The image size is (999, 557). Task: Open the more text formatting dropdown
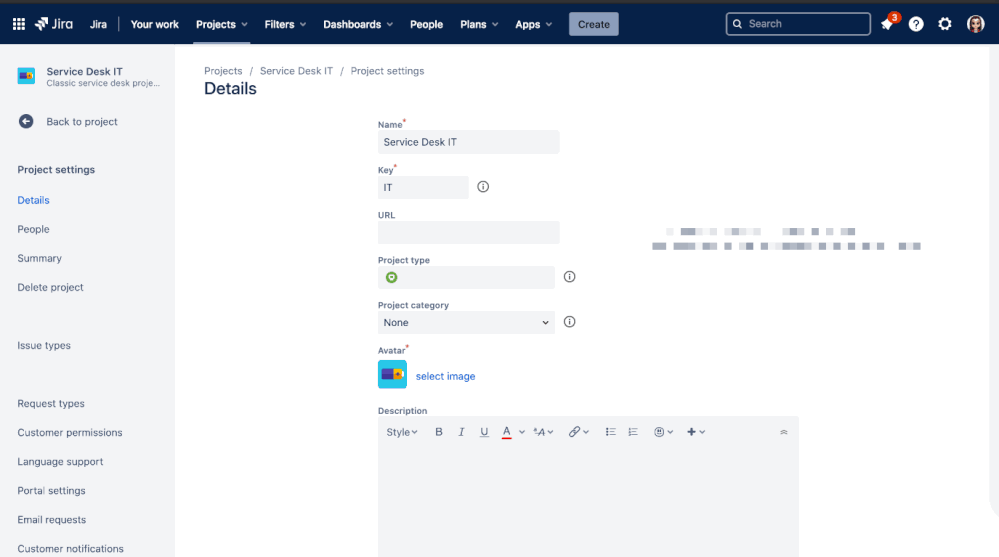pyautogui.click(x=543, y=432)
